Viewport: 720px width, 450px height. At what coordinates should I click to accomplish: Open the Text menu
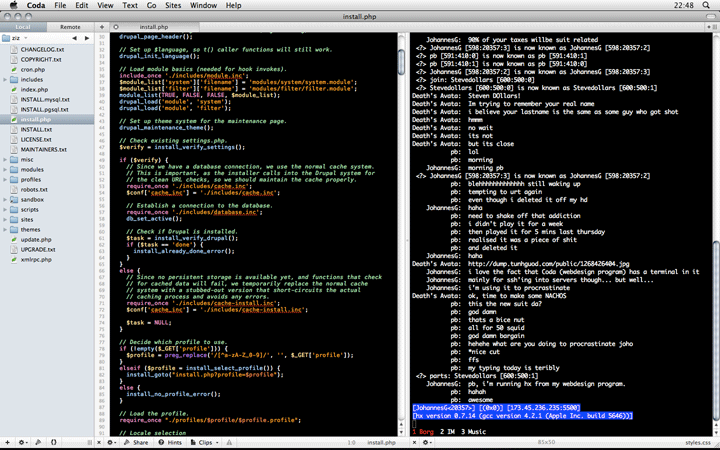coord(129,5)
